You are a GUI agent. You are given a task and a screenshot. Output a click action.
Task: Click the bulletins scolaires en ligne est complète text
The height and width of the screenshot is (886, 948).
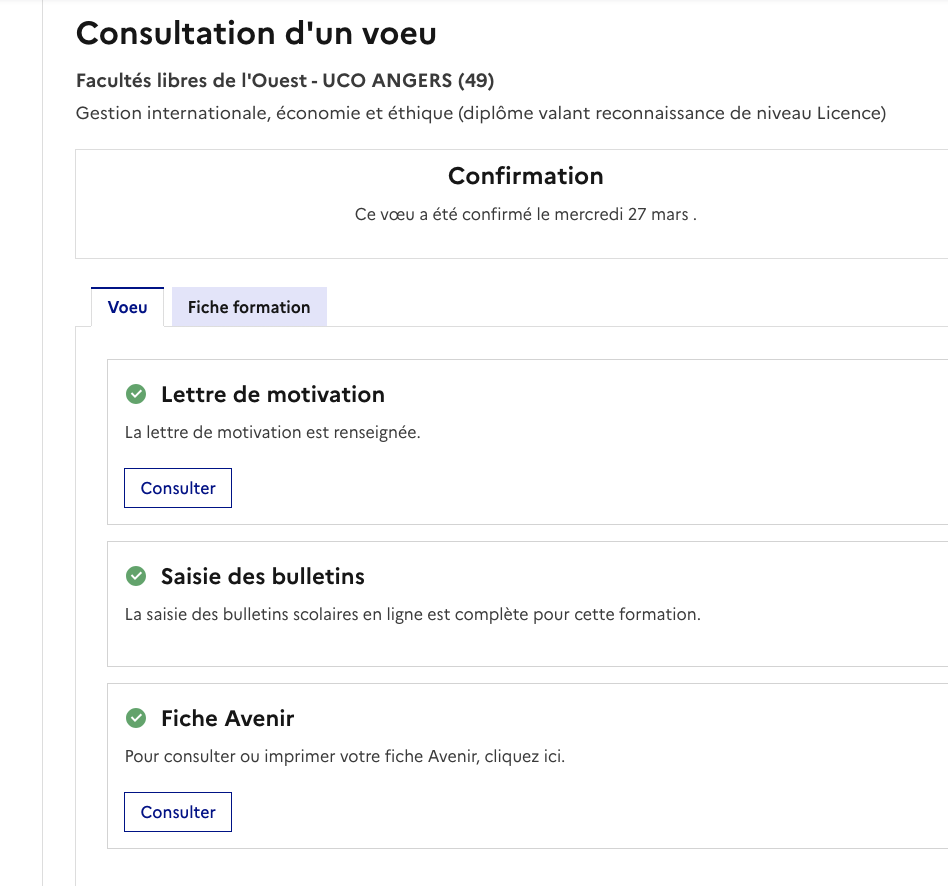(413, 614)
